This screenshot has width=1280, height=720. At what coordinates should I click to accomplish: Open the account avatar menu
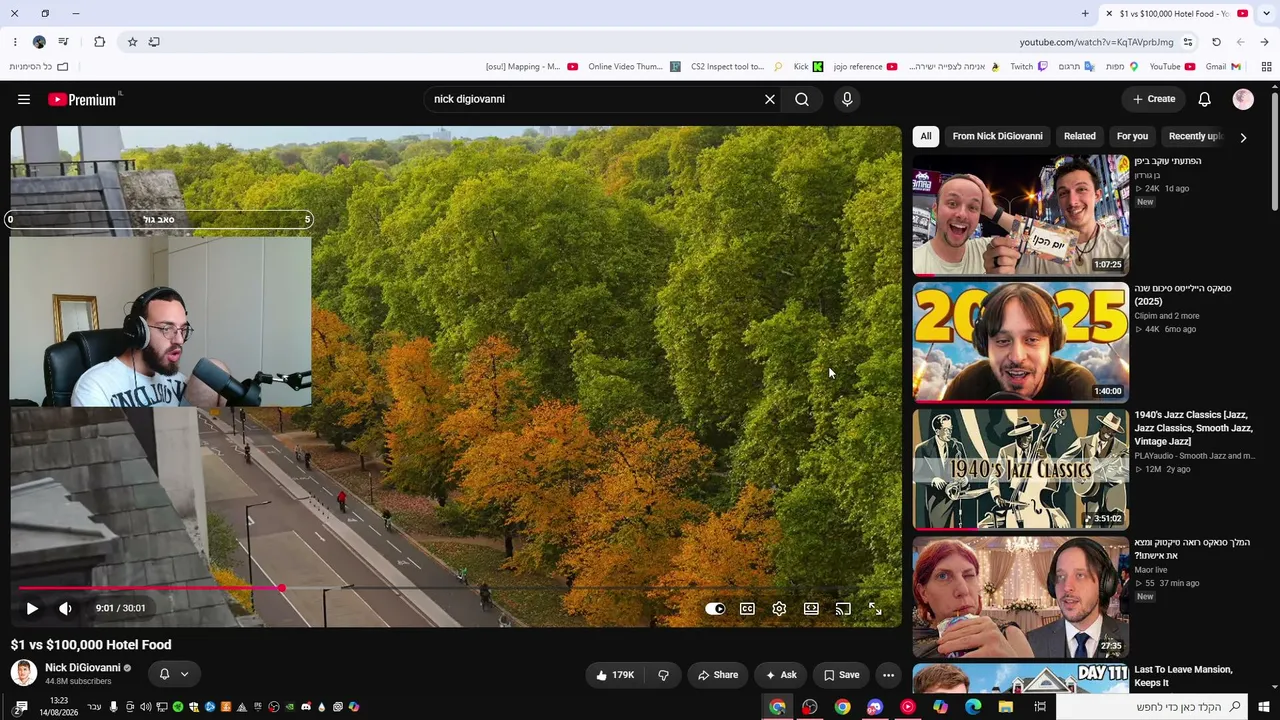coord(1243,99)
